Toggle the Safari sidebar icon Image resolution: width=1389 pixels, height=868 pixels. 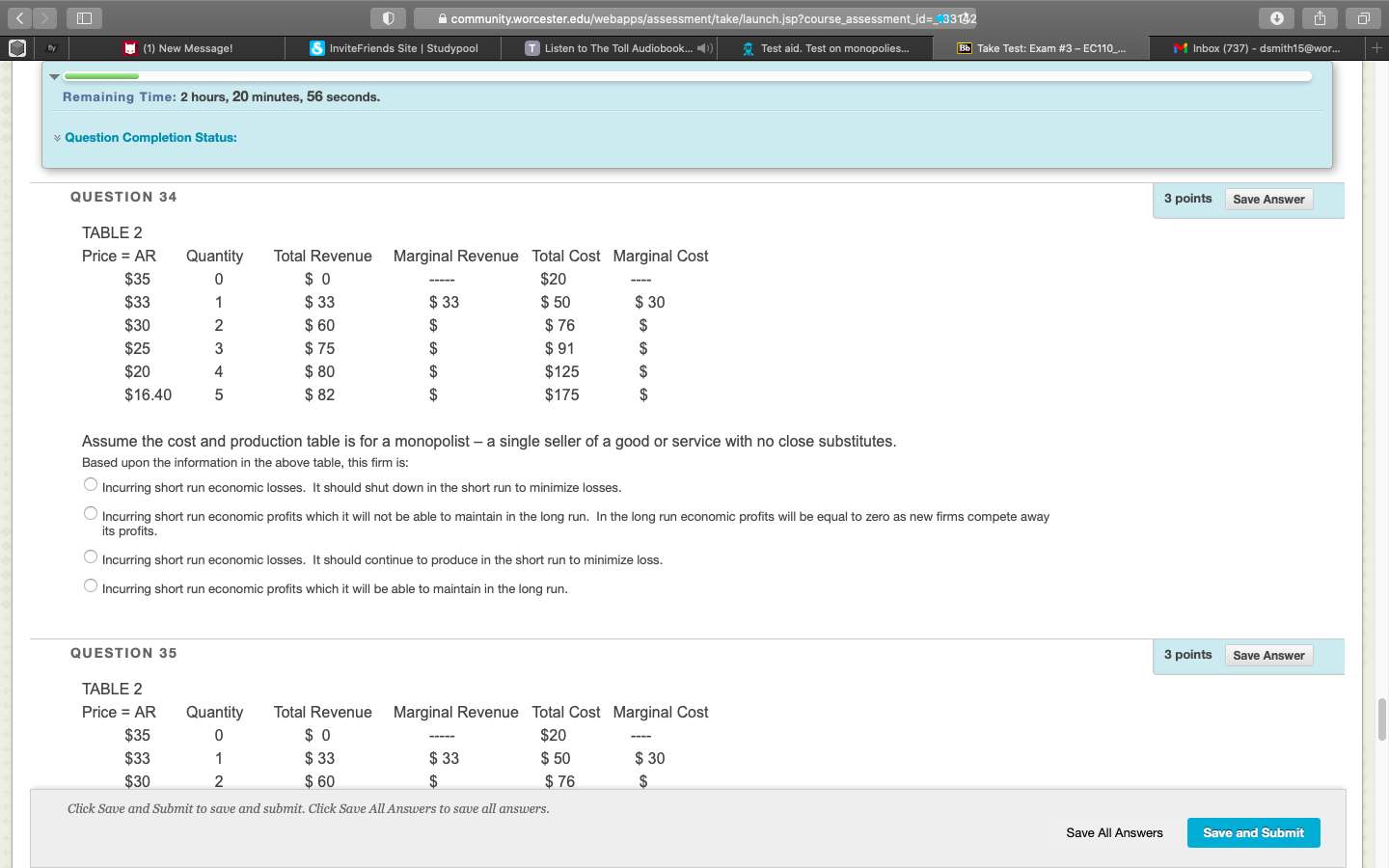tap(84, 18)
